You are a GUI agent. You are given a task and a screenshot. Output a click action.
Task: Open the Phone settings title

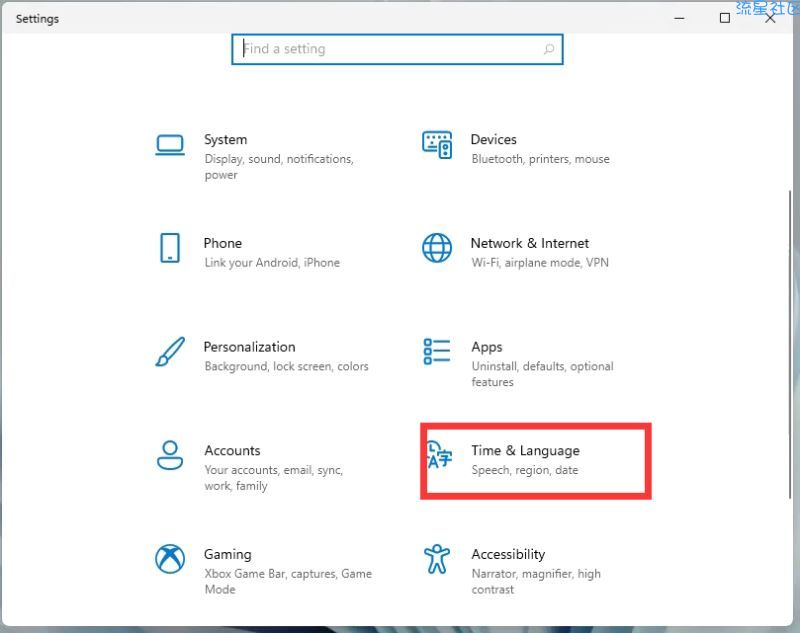coord(223,243)
